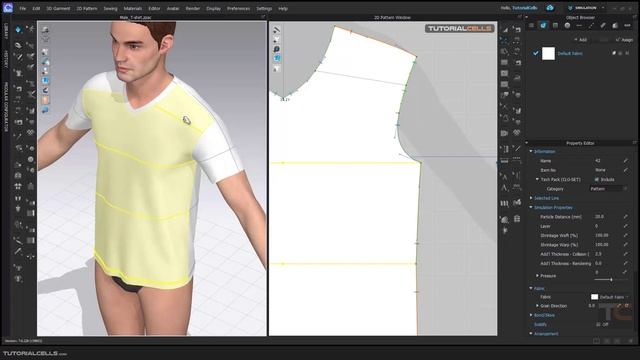The height and width of the screenshot is (360, 640).
Task: Open the Topstitch diagonal icon in Object Browser
Action: 591,25
